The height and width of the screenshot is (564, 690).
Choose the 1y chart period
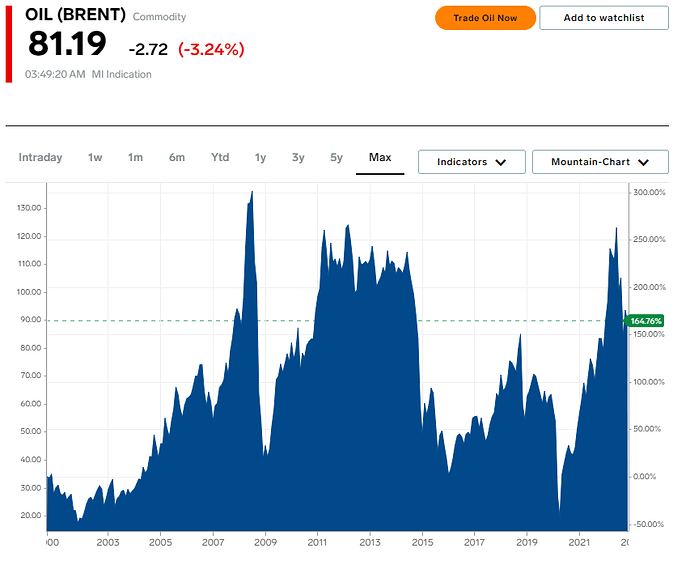click(261, 157)
